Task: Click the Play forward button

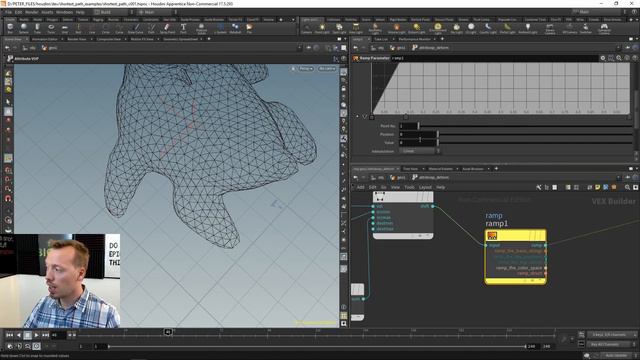Action: [36, 335]
